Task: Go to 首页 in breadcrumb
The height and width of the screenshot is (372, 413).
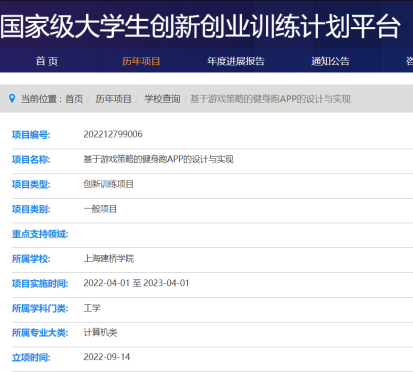Action: tap(74, 99)
